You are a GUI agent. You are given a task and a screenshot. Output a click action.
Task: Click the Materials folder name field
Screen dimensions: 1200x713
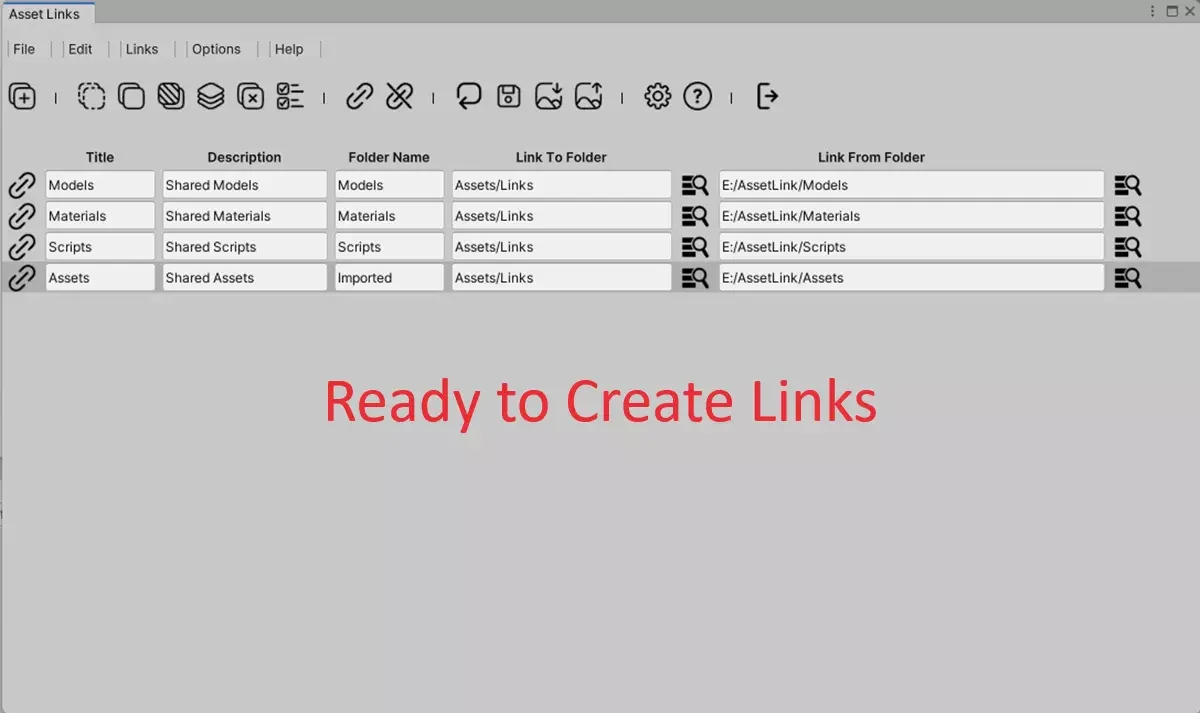389,216
